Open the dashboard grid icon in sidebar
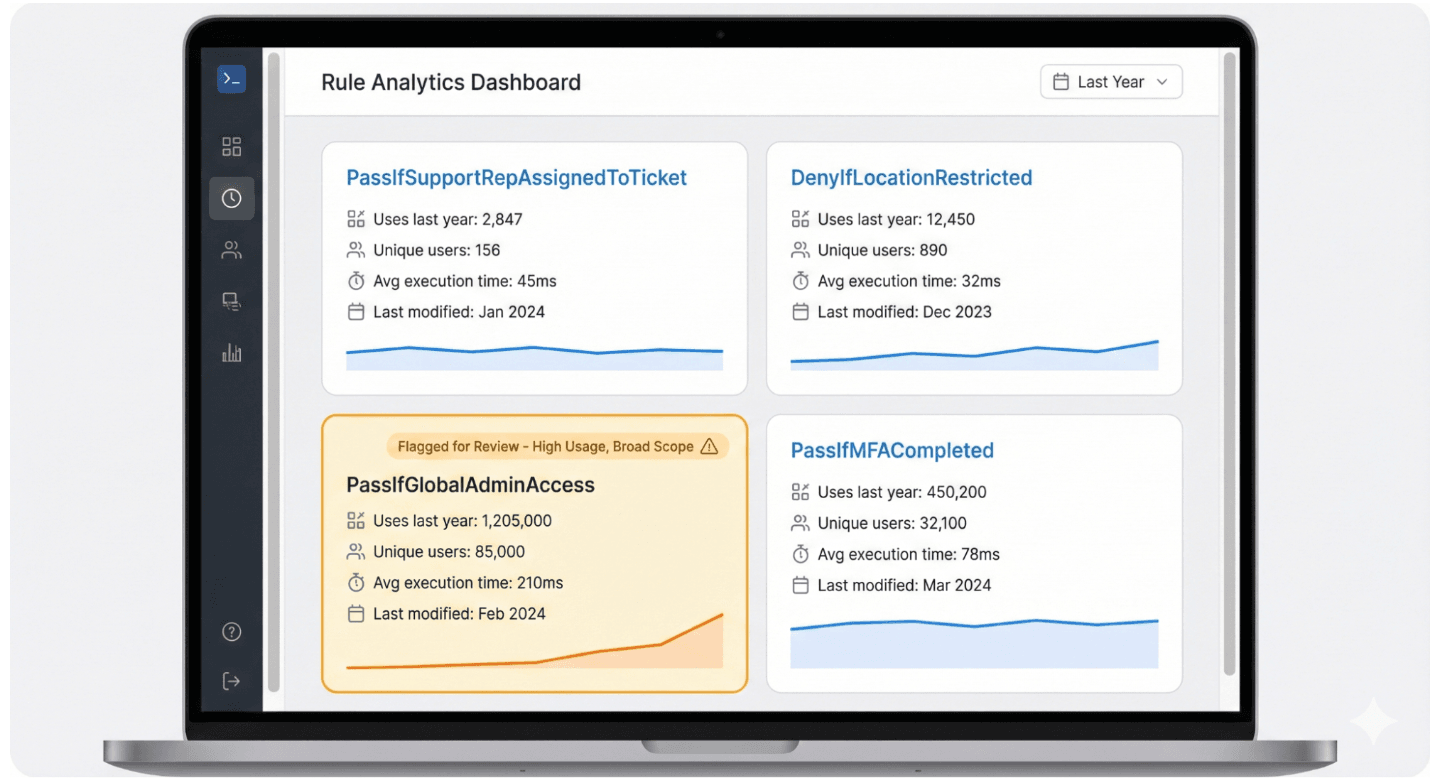The image size is (1440, 784). [232, 147]
